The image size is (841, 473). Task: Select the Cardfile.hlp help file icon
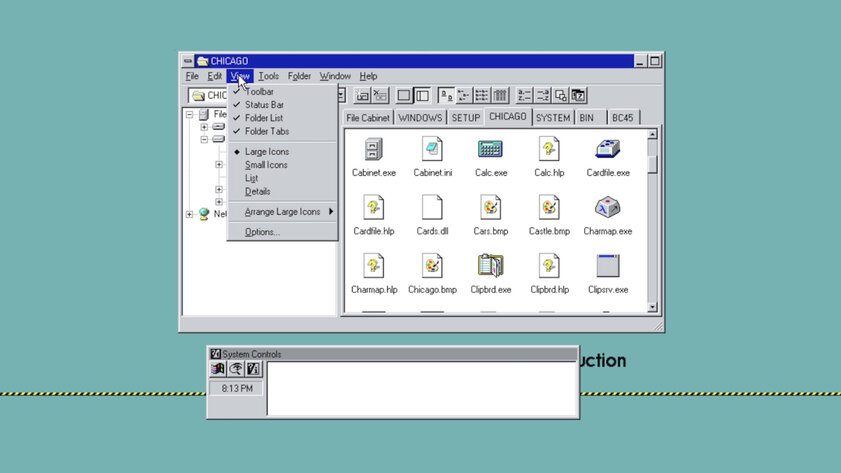373,208
